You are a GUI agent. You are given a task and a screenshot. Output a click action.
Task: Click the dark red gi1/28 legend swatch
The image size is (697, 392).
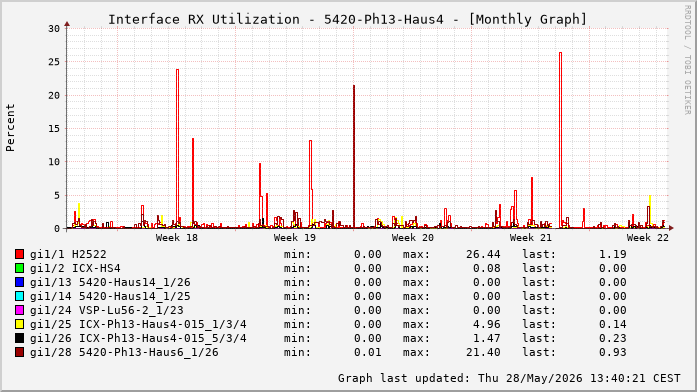point(19,352)
